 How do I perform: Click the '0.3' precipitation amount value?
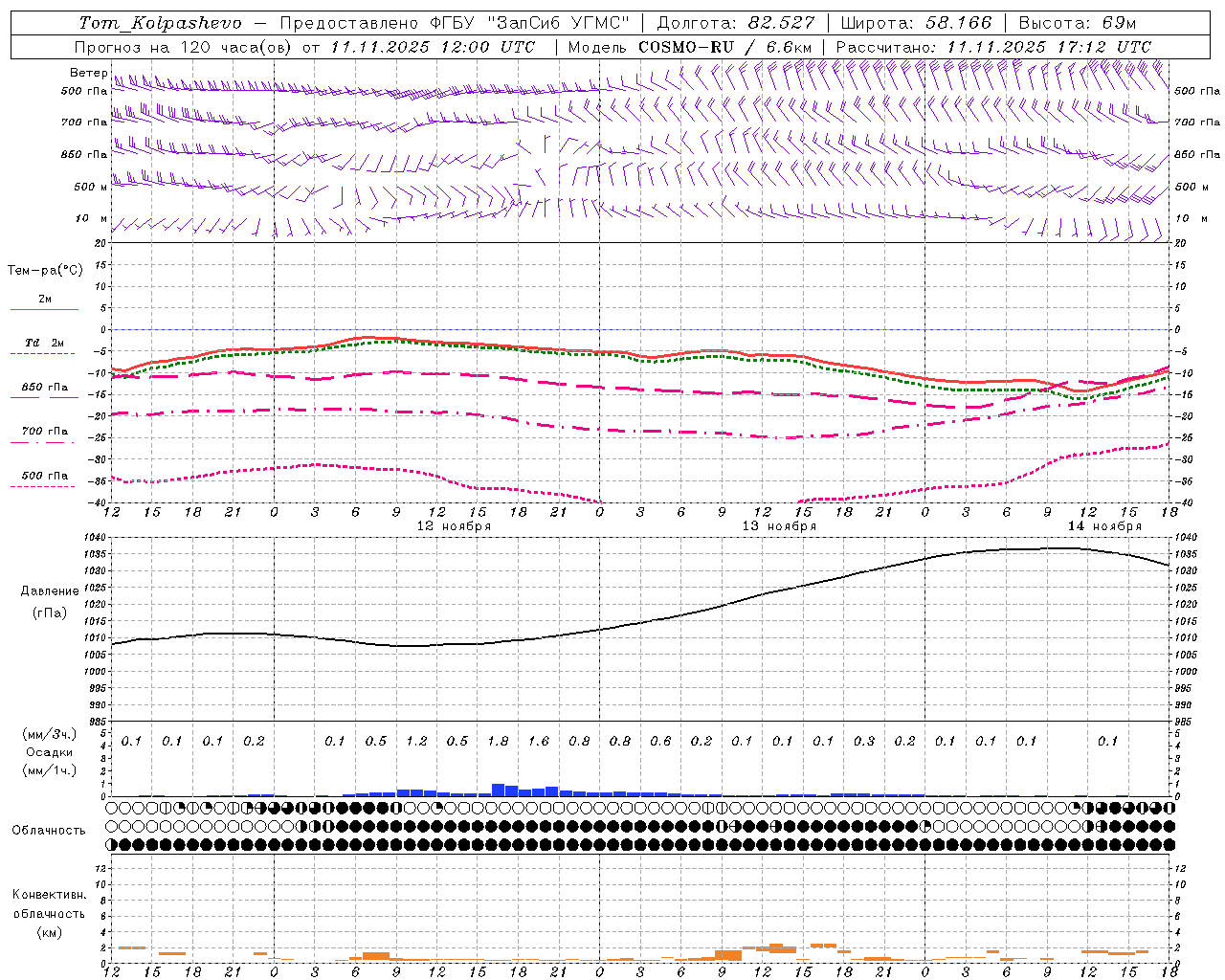(864, 741)
